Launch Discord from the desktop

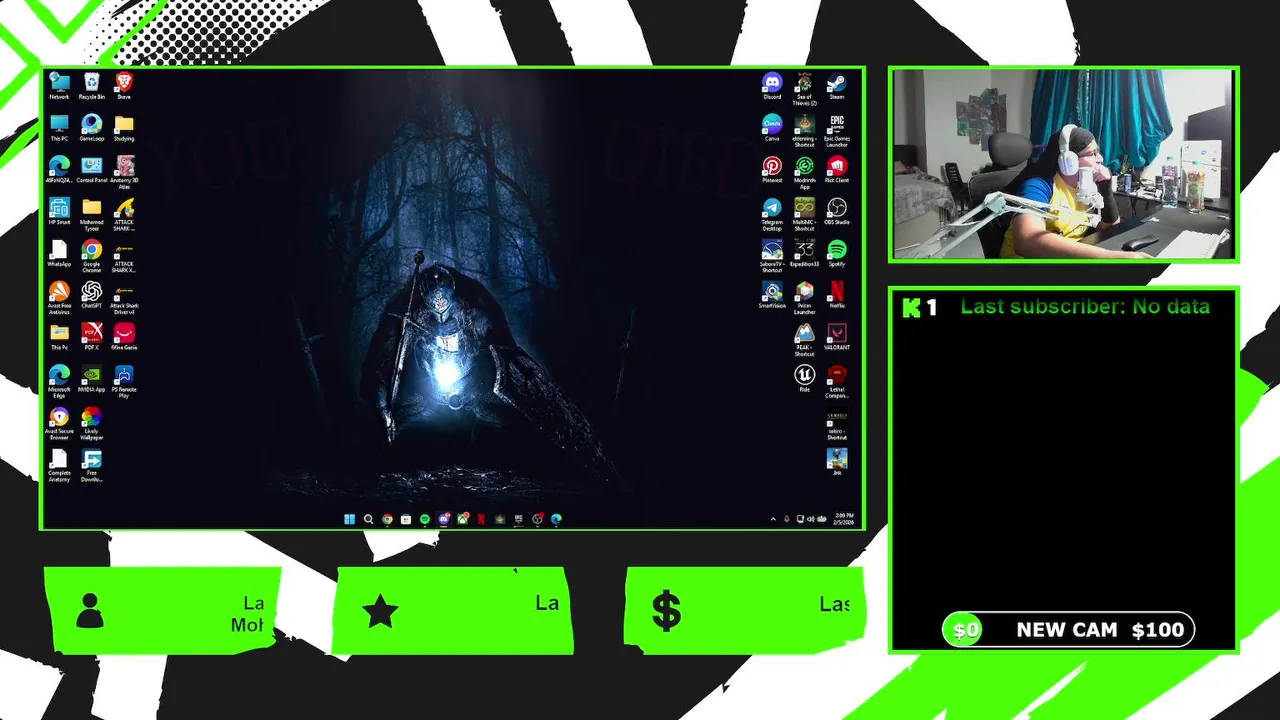click(772, 85)
